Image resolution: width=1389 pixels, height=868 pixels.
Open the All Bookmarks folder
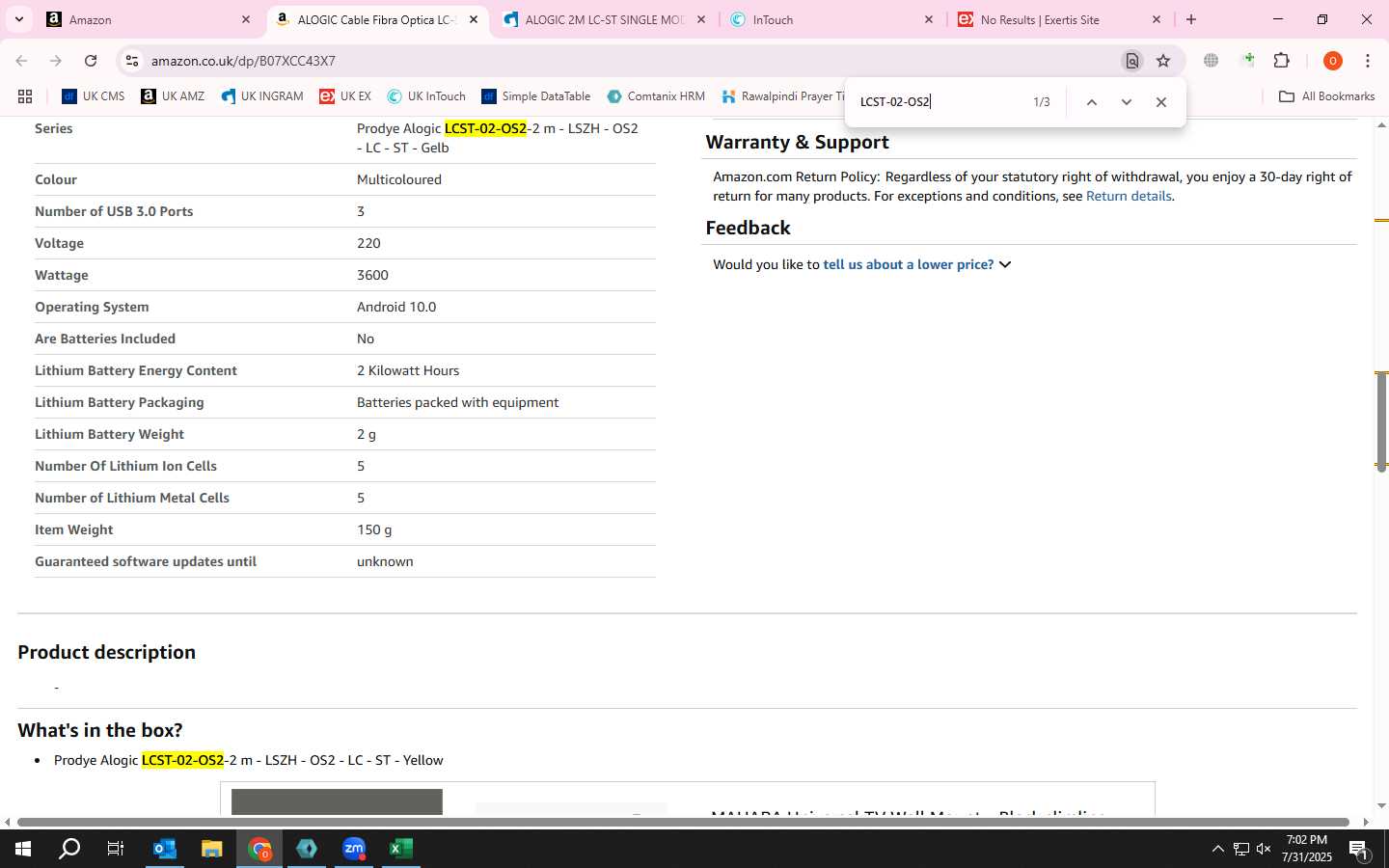(1326, 96)
